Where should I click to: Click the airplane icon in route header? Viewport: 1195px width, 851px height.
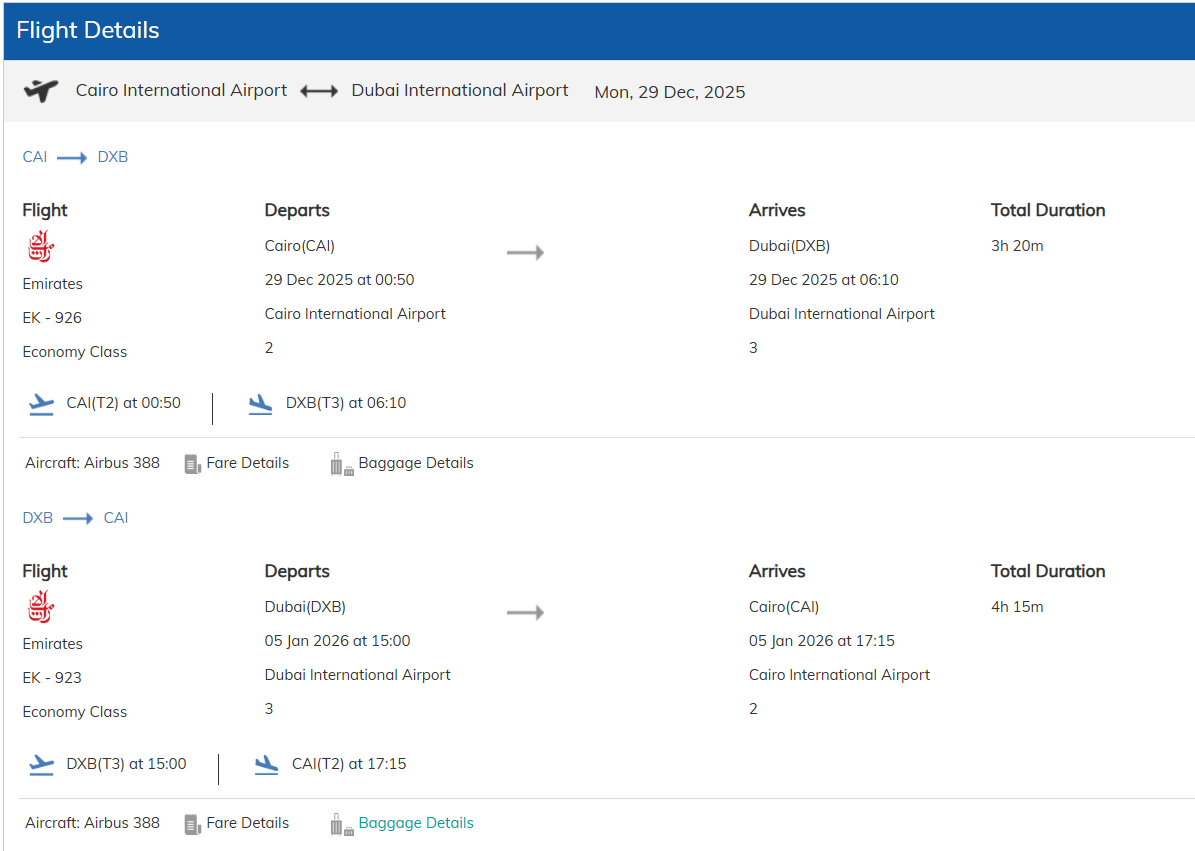[41, 91]
